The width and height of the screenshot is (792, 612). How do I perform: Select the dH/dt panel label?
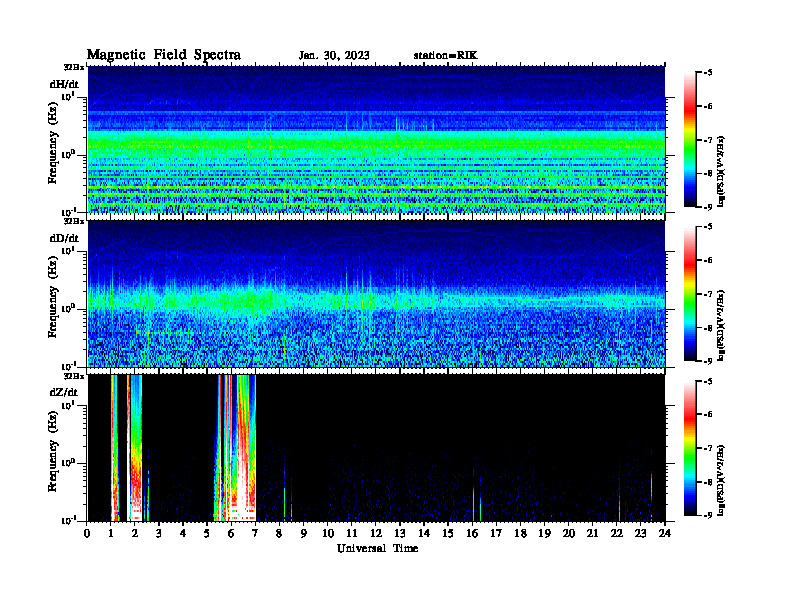[x=64, y=84]
